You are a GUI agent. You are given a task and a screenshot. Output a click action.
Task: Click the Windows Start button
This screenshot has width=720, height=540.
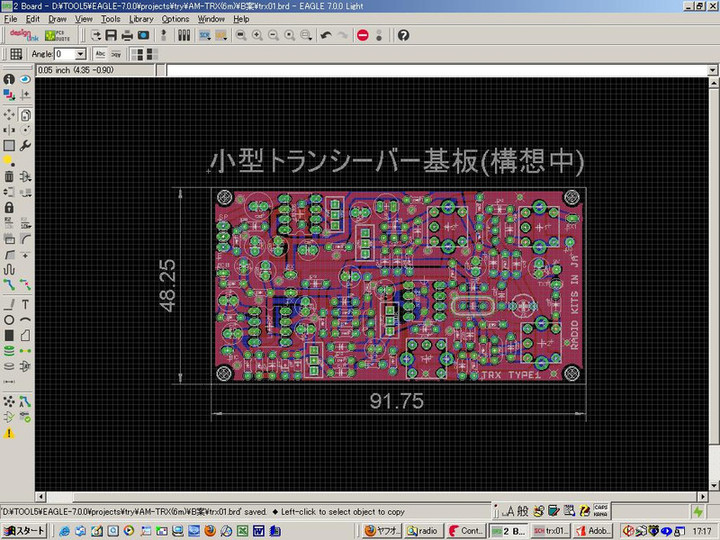24,531
